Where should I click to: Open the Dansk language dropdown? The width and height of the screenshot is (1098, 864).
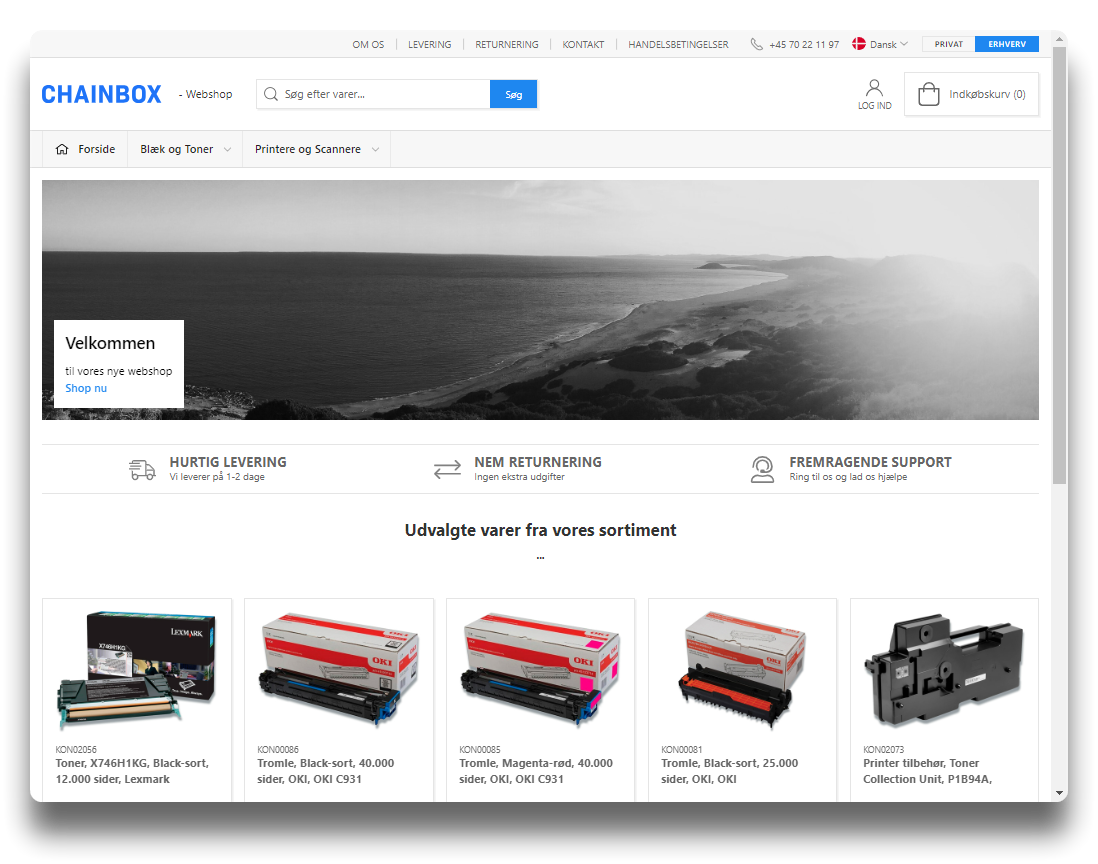tap(881, 44)
